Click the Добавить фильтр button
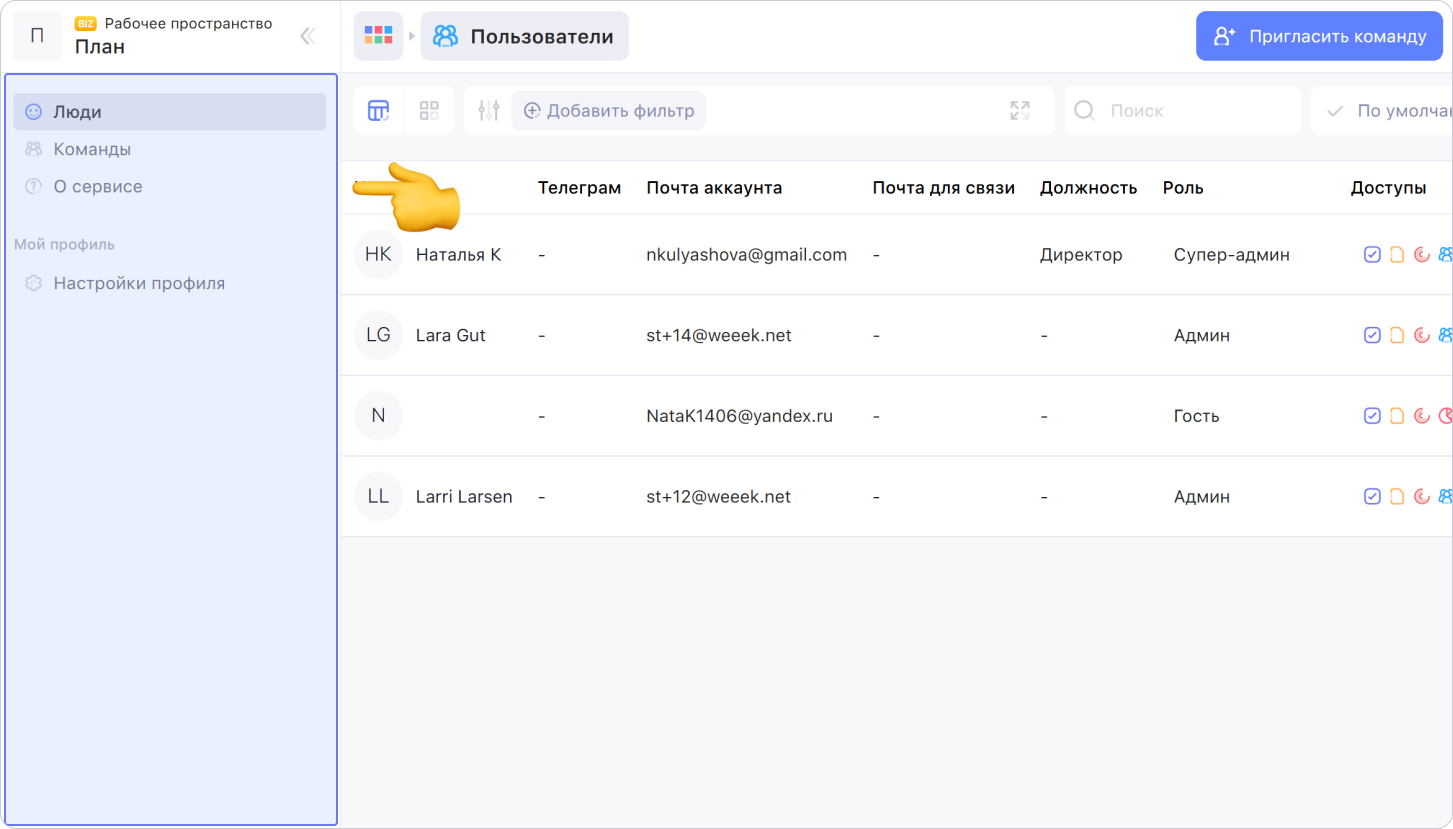The image size is (1453, 829). tap(608, 111)
